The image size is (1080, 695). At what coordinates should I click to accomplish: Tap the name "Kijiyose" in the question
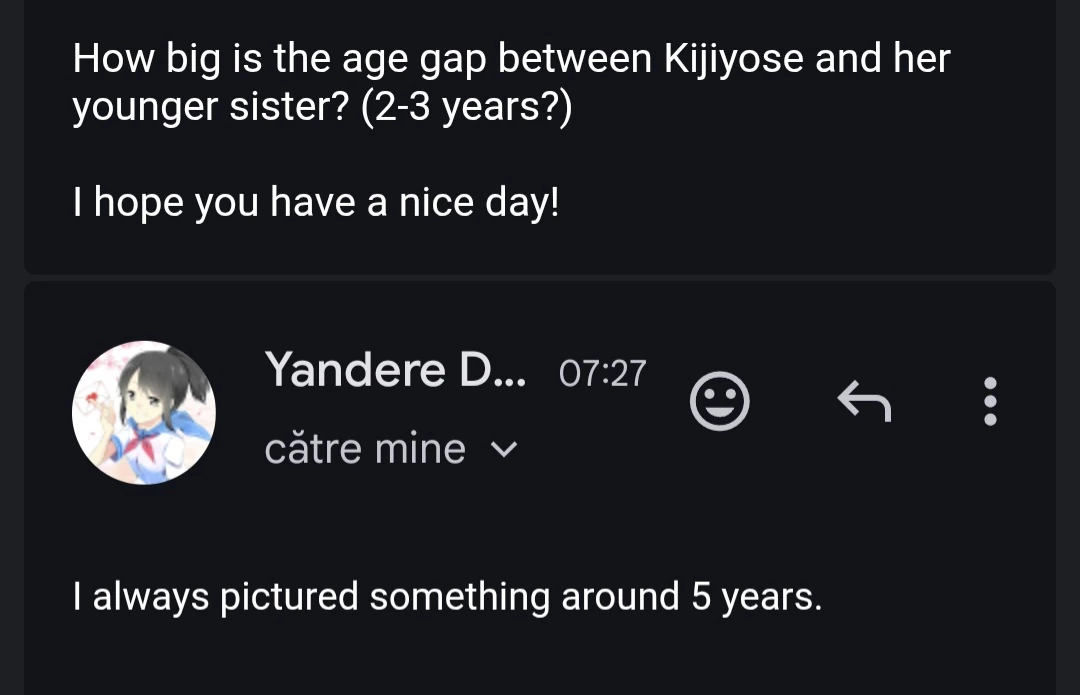[x=734, y=59]
